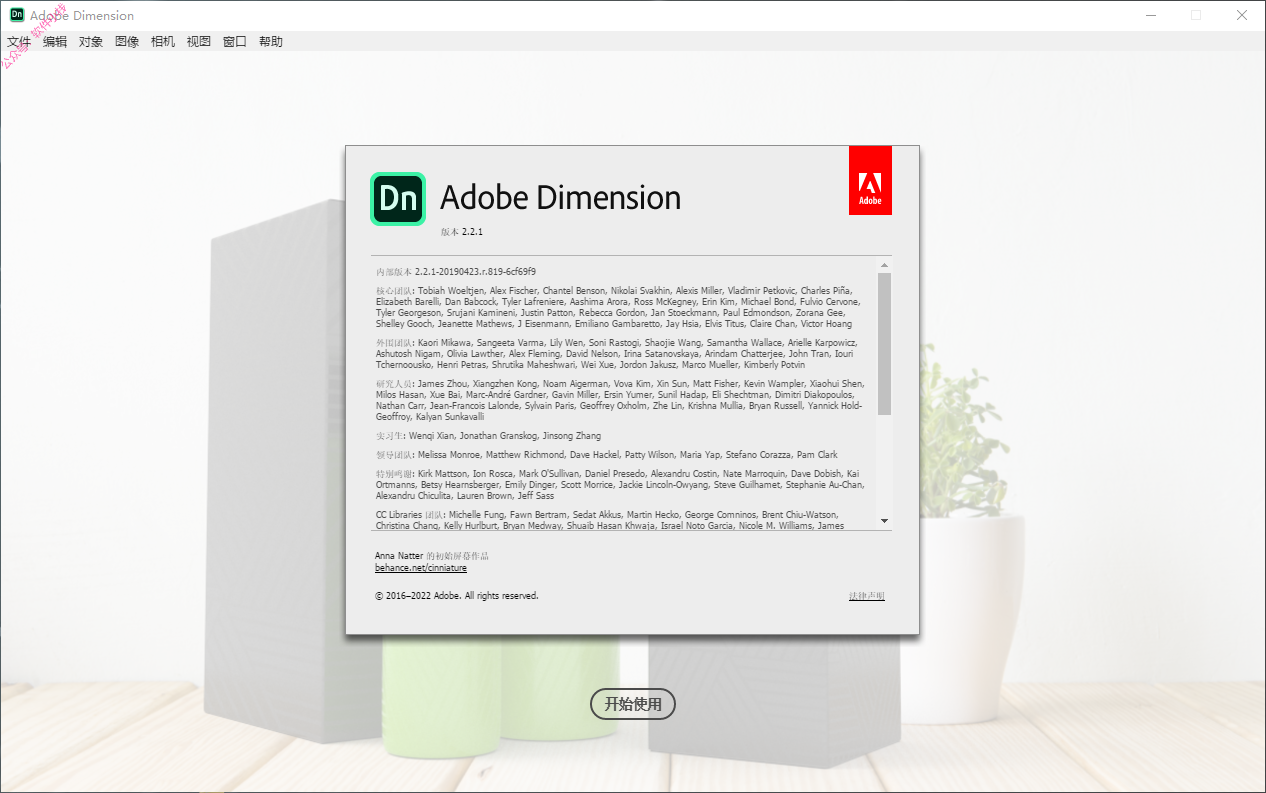Click the name "Michelle Fung" in credits
Image resolution: width=1266 pixels, height=793 pixels.
[x=477, y=514]
